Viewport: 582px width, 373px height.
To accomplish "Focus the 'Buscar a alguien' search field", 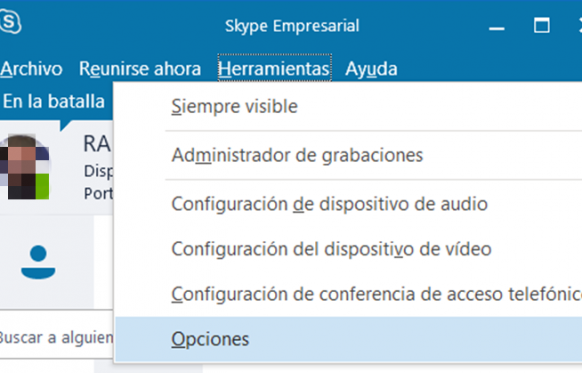I will [x=56, y=337].
